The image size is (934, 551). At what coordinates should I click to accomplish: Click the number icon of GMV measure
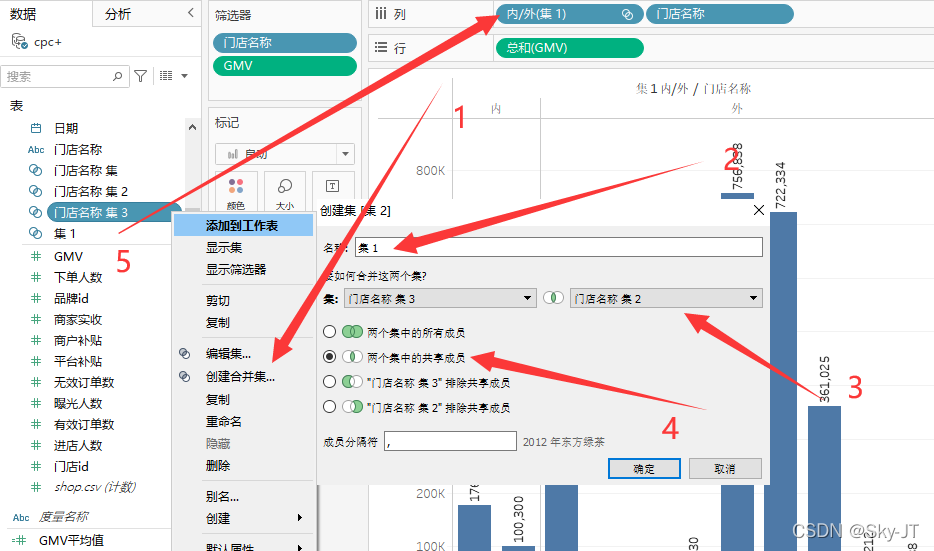pyautogui.click(x=36, y=256)
